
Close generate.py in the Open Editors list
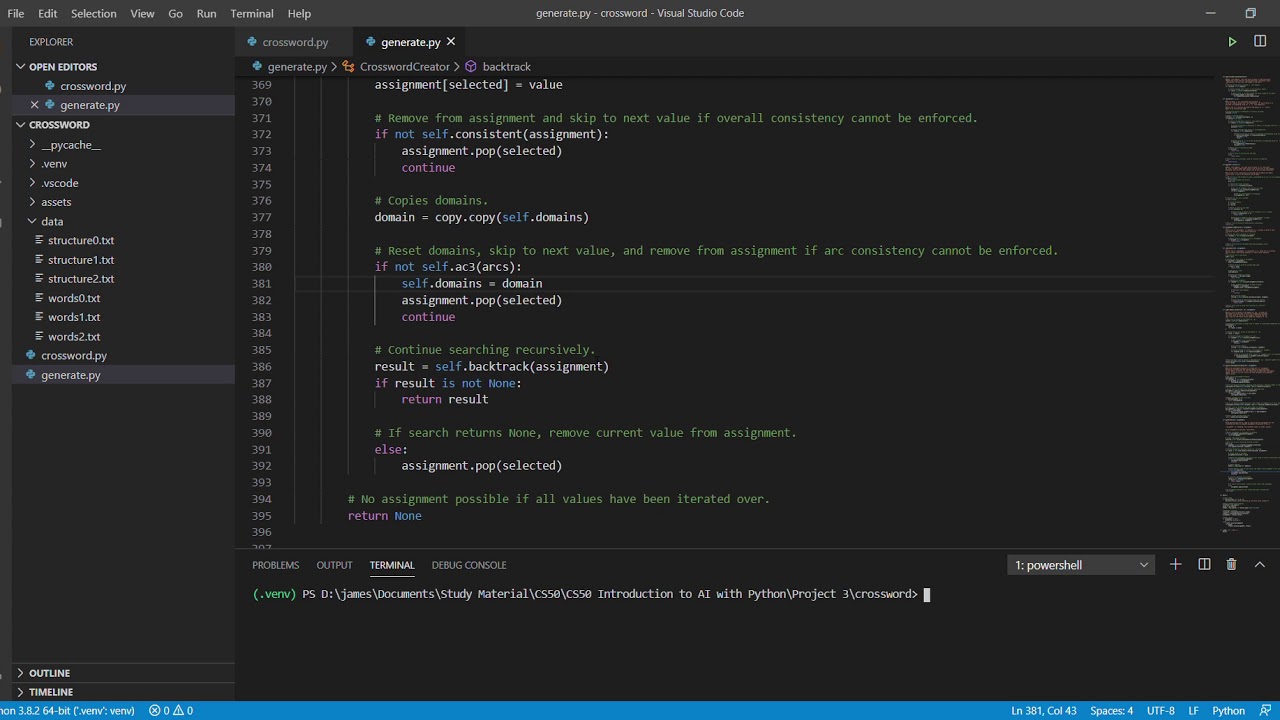[34, 105]
